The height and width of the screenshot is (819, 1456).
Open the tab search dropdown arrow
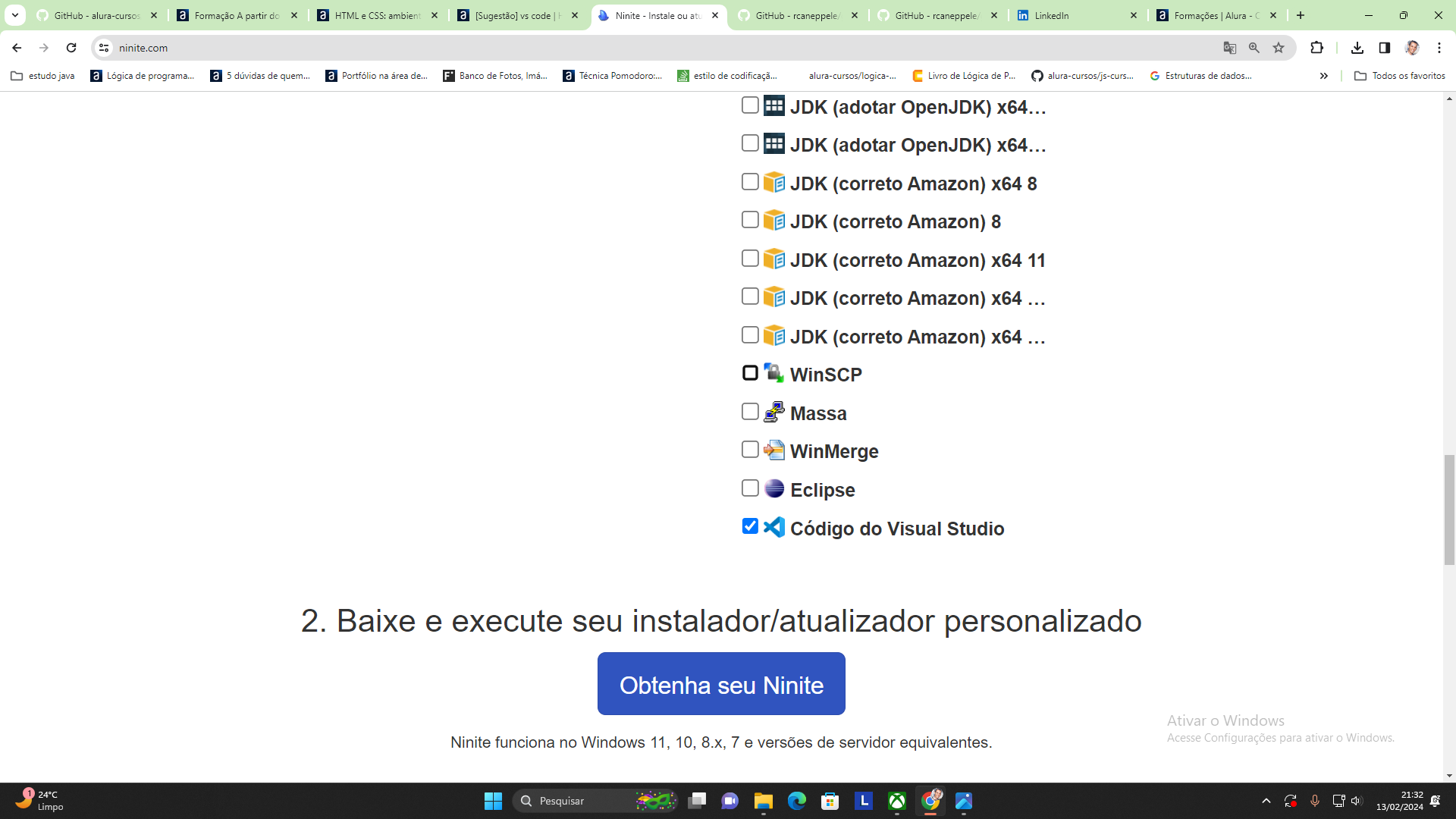tap(15, 15)
